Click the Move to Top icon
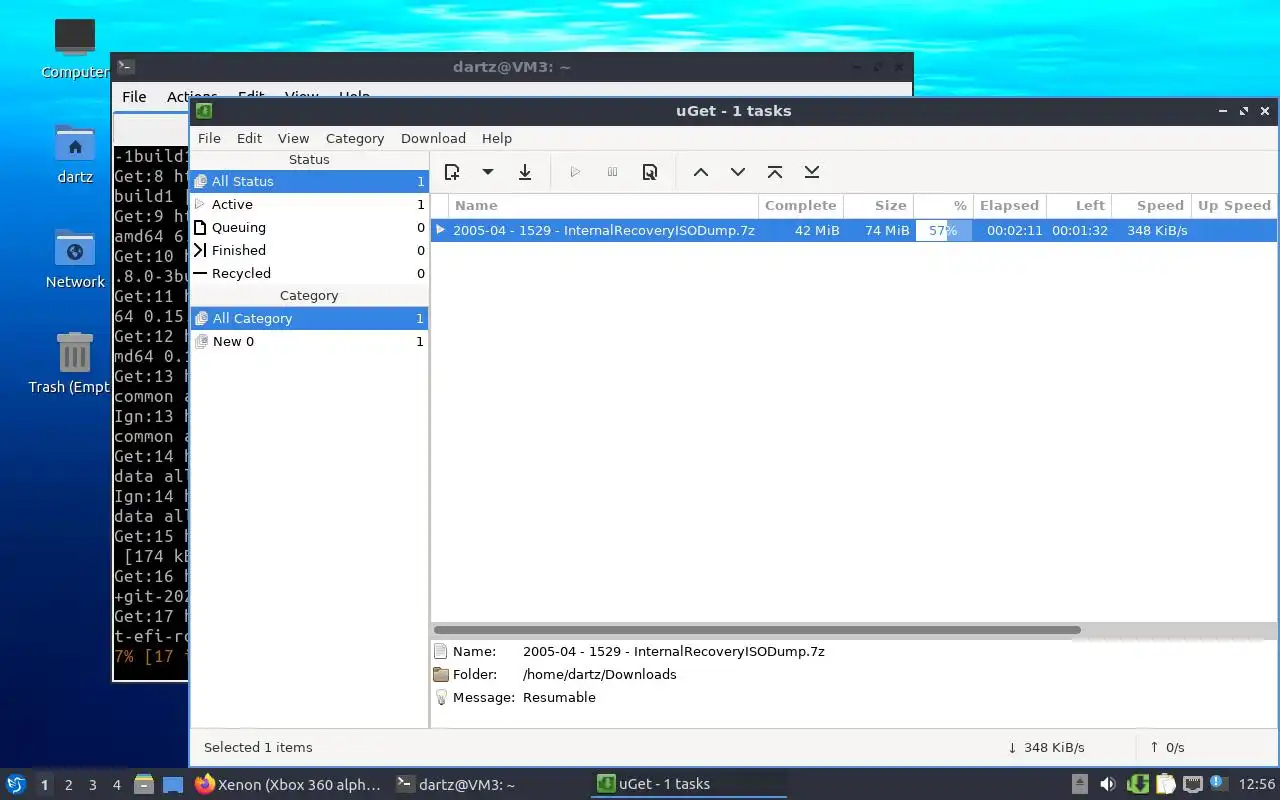Screen dimensions: 1280x800 (x=775, y=172)
